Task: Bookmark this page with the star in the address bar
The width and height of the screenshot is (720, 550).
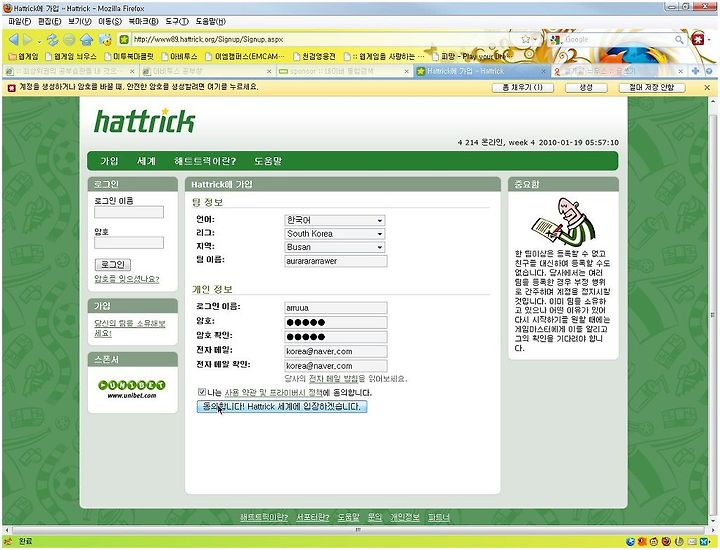Action: coord(526,39)
